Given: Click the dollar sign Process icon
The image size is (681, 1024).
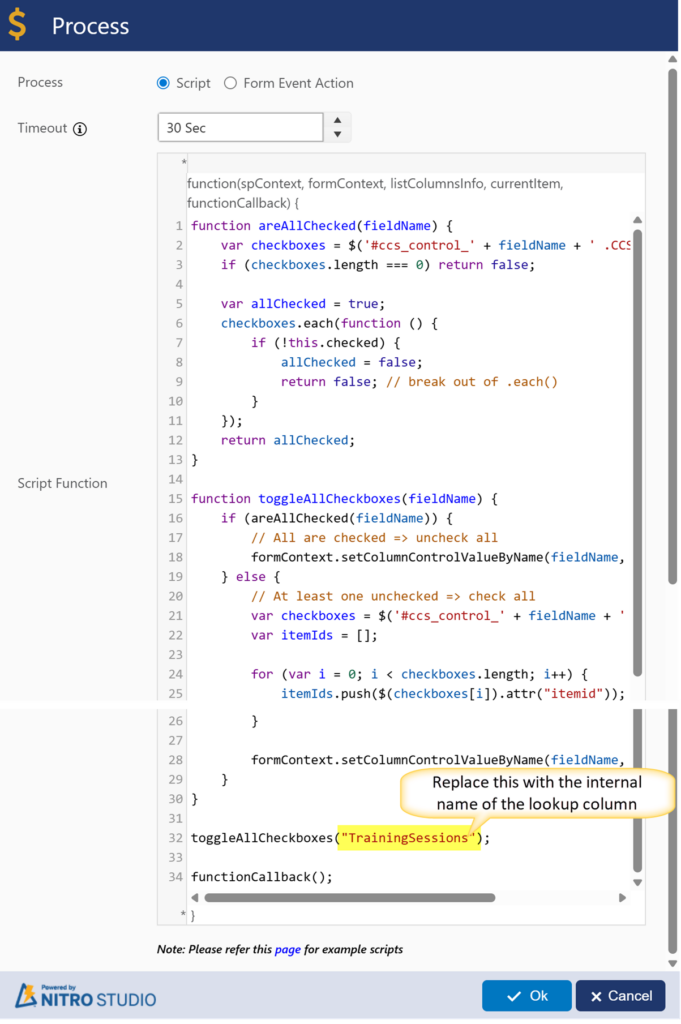Looking at the screenshot, I should click(18, 25).
